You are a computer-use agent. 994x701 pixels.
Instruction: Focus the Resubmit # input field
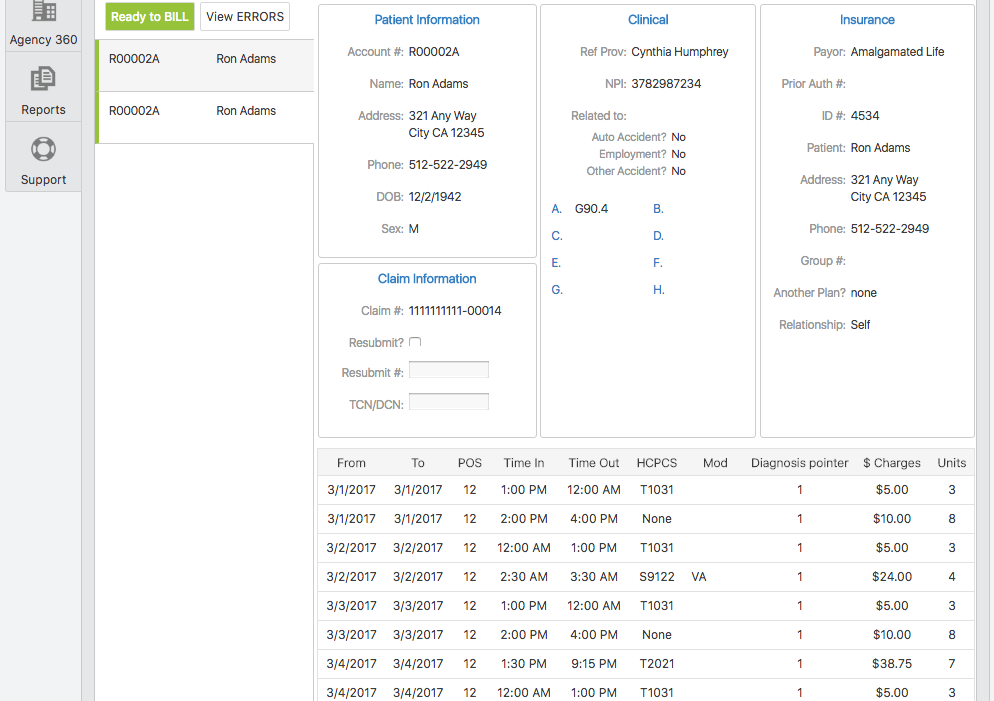(449, 370)
